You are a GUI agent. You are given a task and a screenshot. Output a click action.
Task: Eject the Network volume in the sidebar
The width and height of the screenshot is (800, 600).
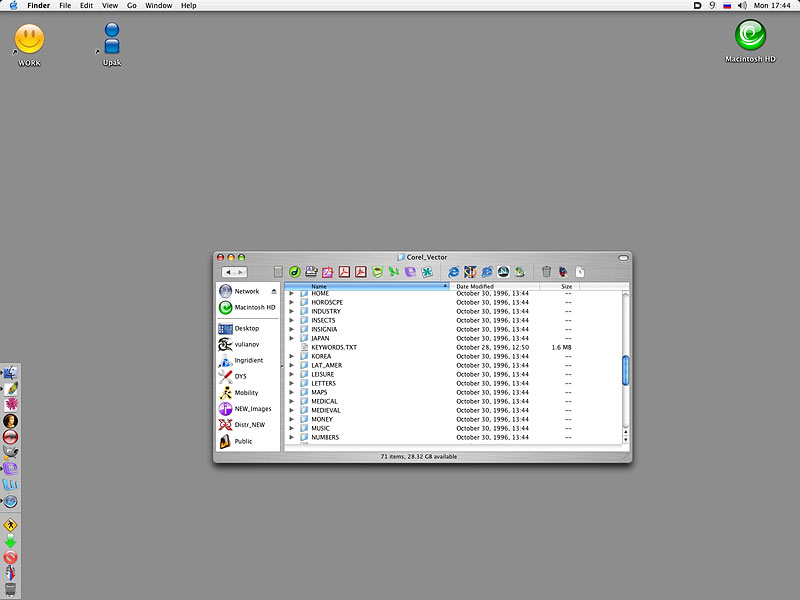coord(274,291)
